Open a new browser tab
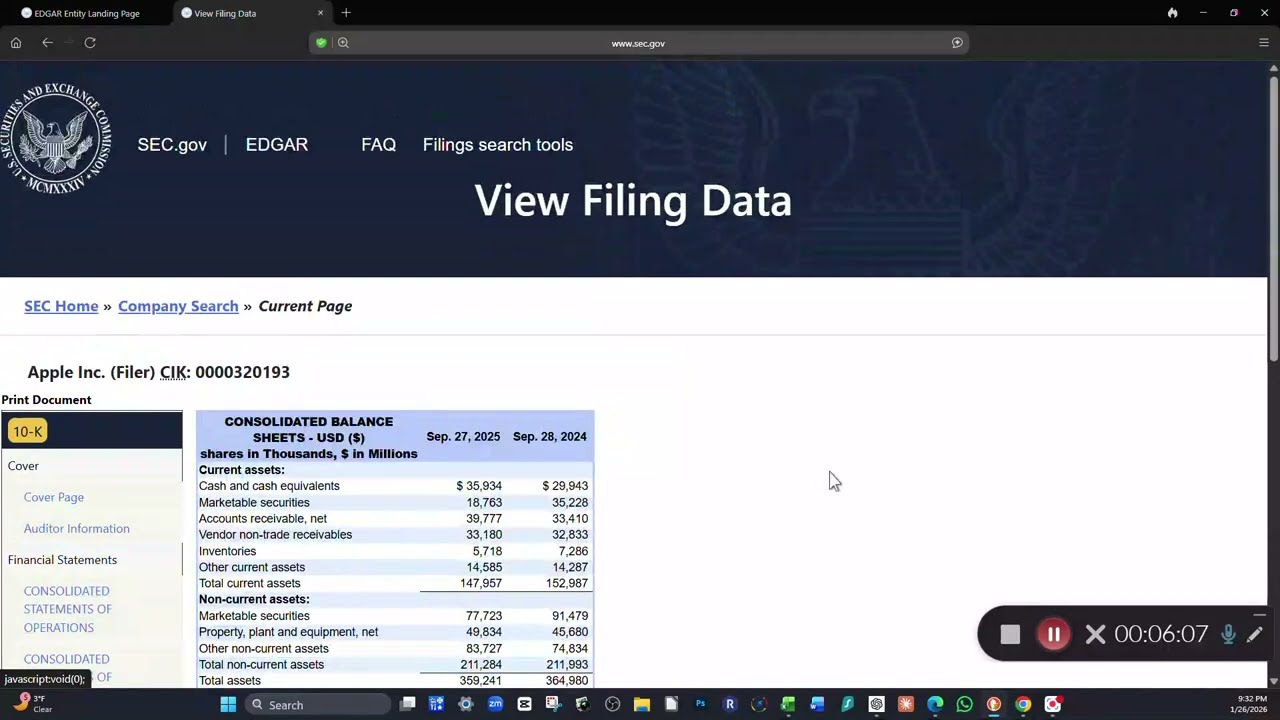The height and width of the screenshot is (720, 1280). (x=346, y=13)
